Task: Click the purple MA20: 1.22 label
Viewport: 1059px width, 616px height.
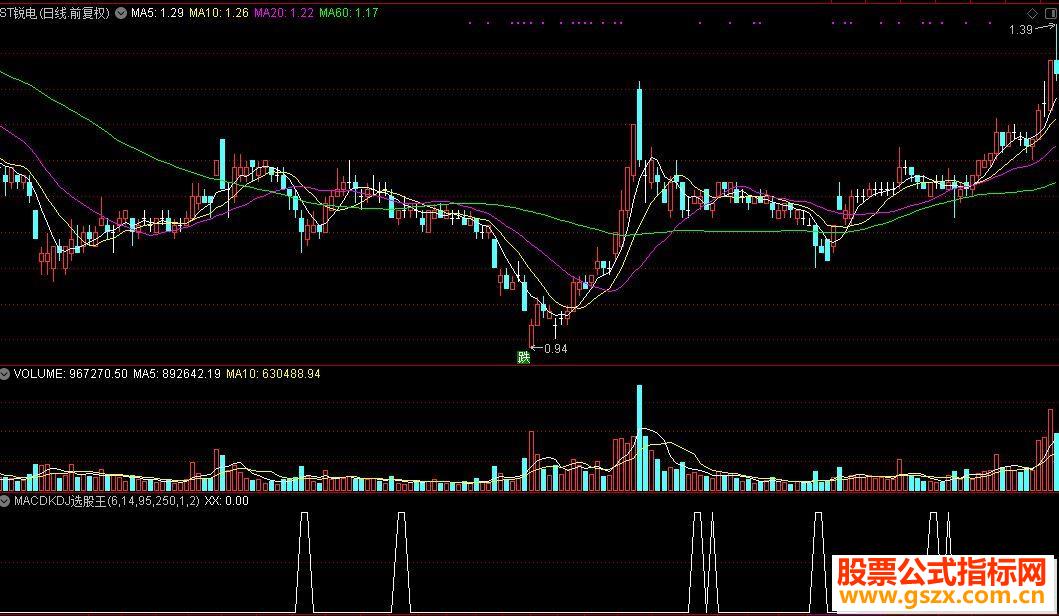Action: (284, 13)
